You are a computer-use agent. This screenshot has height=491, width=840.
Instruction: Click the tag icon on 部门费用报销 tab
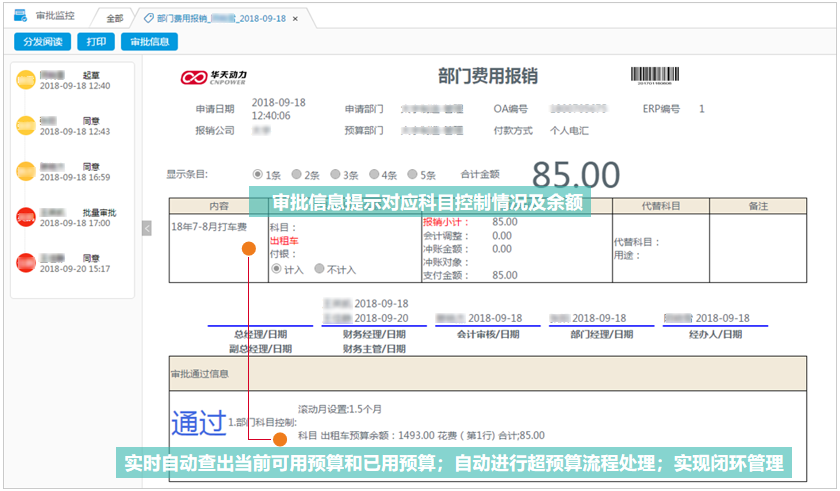[149, 18]
